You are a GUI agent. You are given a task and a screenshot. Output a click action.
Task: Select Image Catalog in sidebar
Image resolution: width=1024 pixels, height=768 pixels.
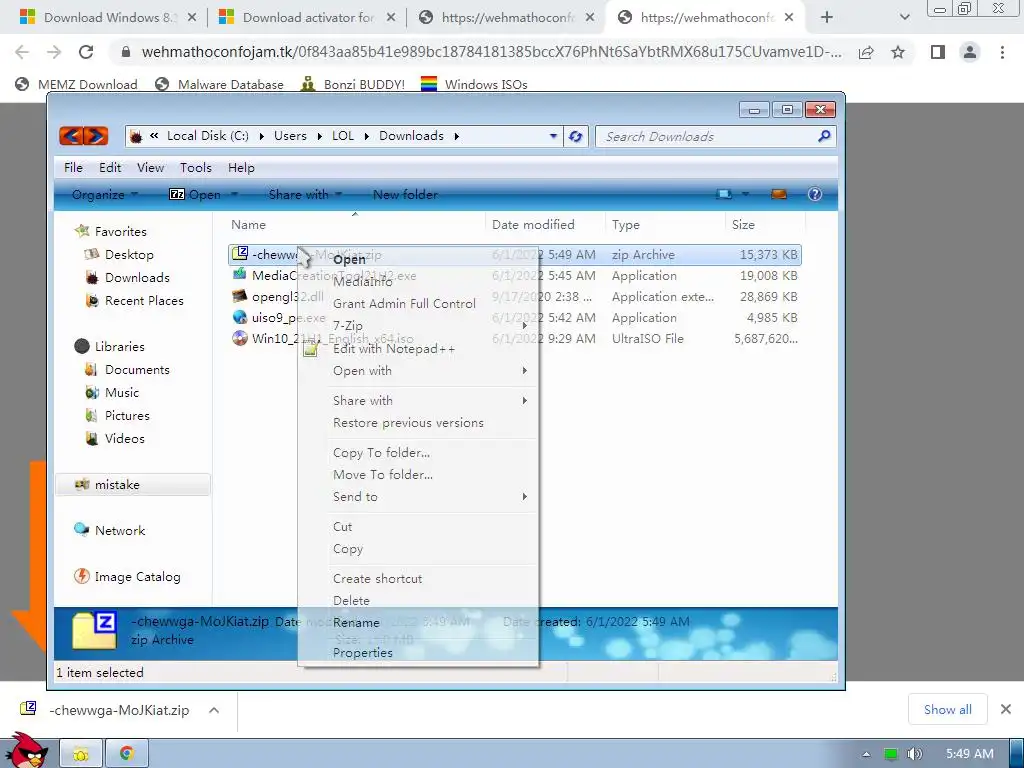tap(127, 577)
